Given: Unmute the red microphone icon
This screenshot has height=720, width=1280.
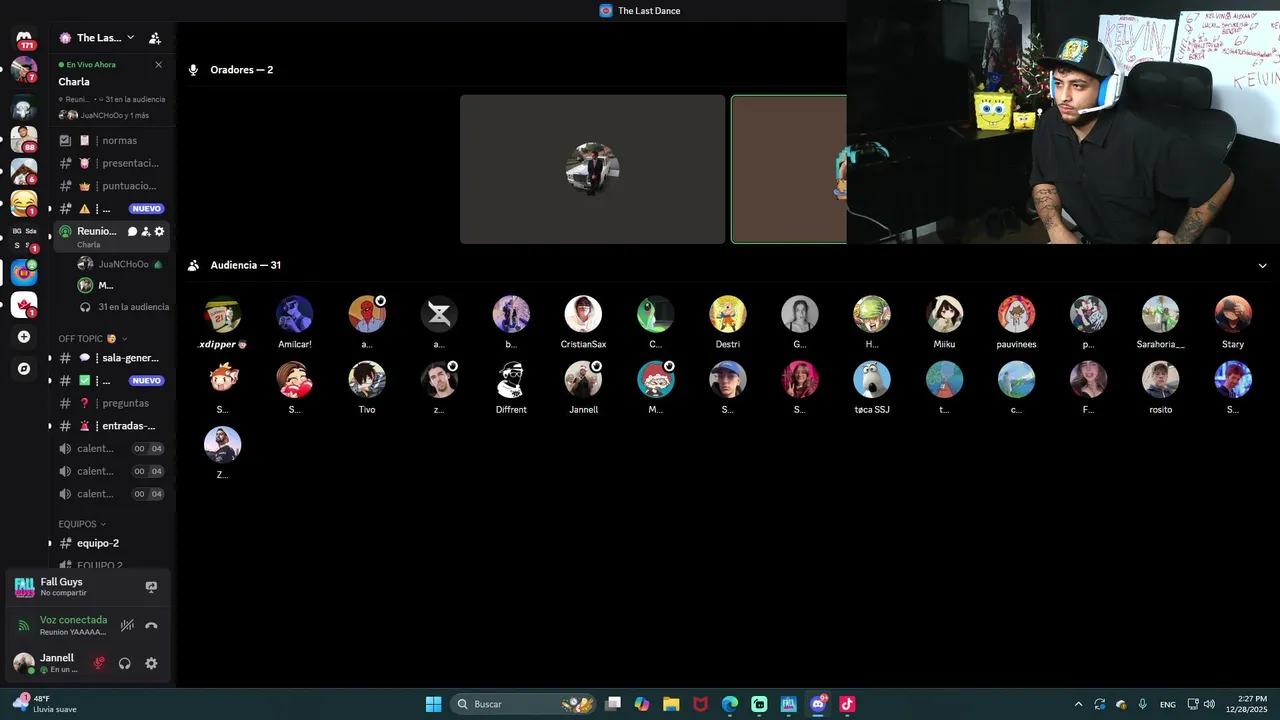Looking at the screenshot, I should 99,663.
